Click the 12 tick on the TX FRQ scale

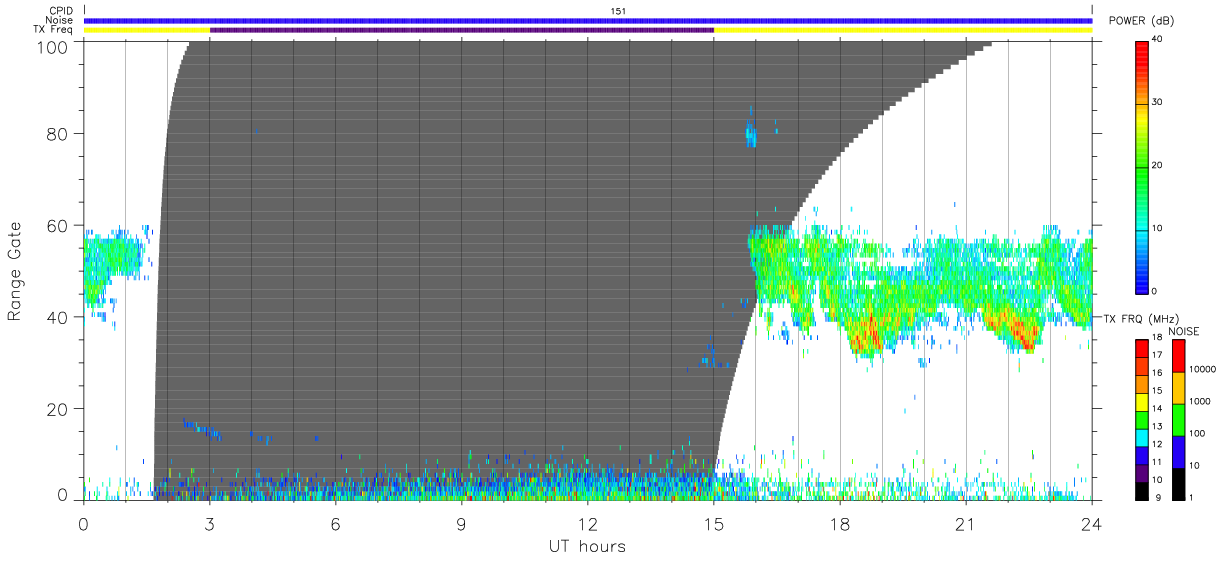tap(1157, 444)
